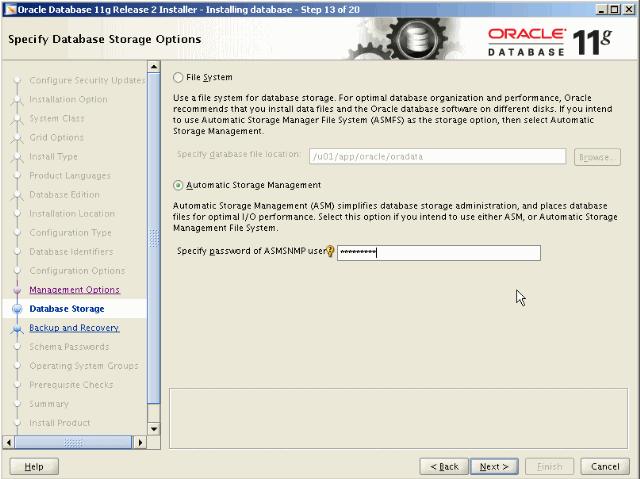Click 'Database Identifiers' step text

pyautogui.click(x=71, y=252)
